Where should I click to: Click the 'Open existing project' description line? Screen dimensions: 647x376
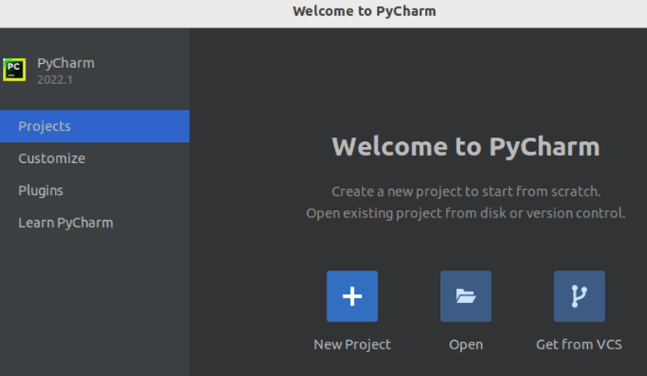465,213
